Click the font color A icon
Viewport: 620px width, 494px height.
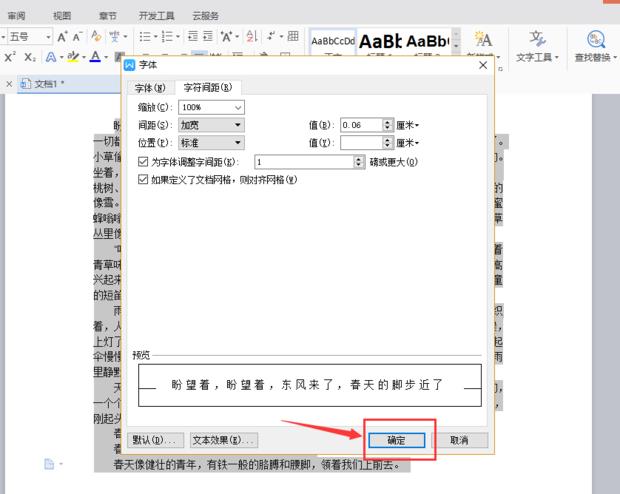(x=95, y=57)
